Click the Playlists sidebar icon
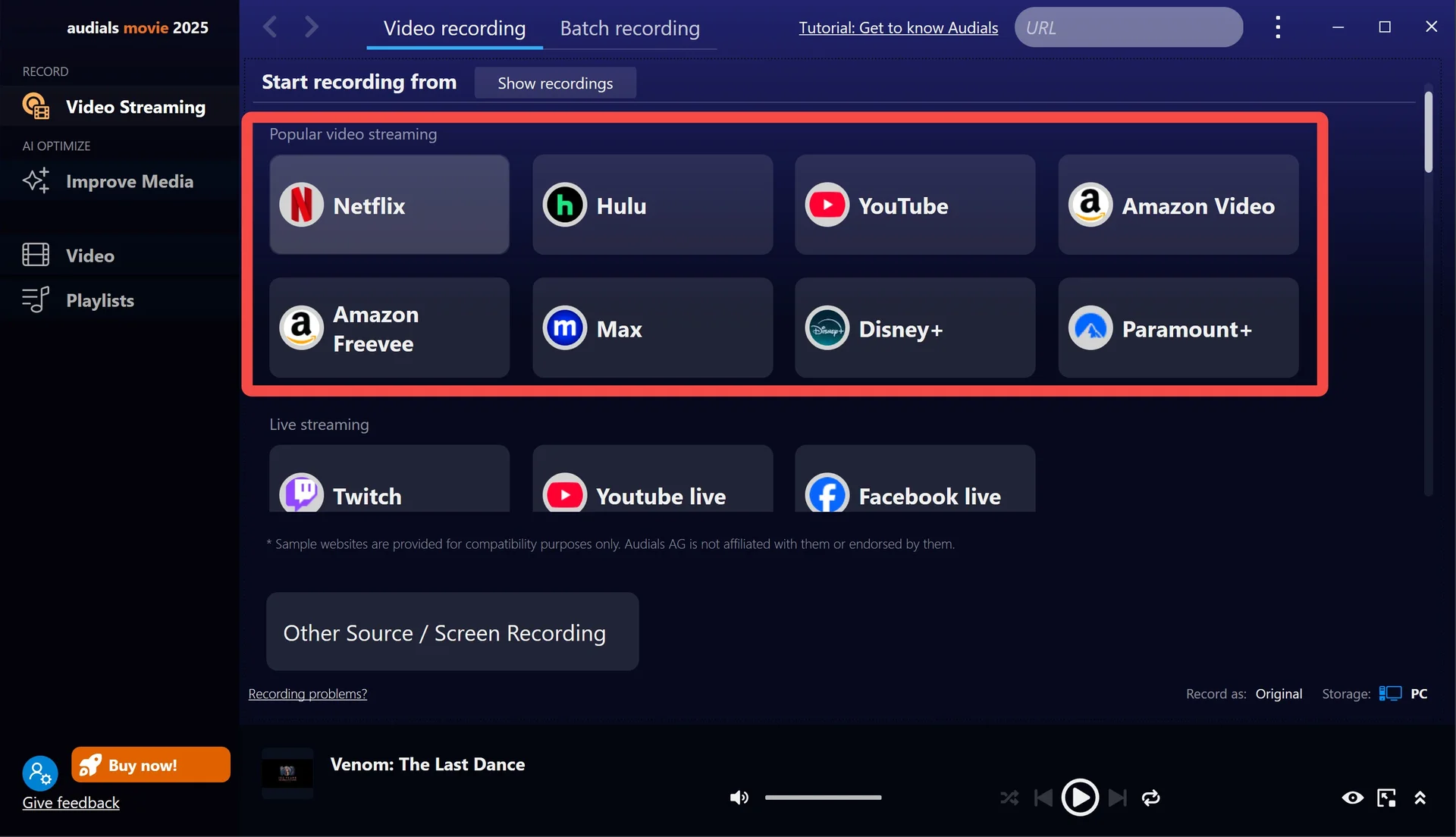The image size is (1456, 837). point(36,299)
